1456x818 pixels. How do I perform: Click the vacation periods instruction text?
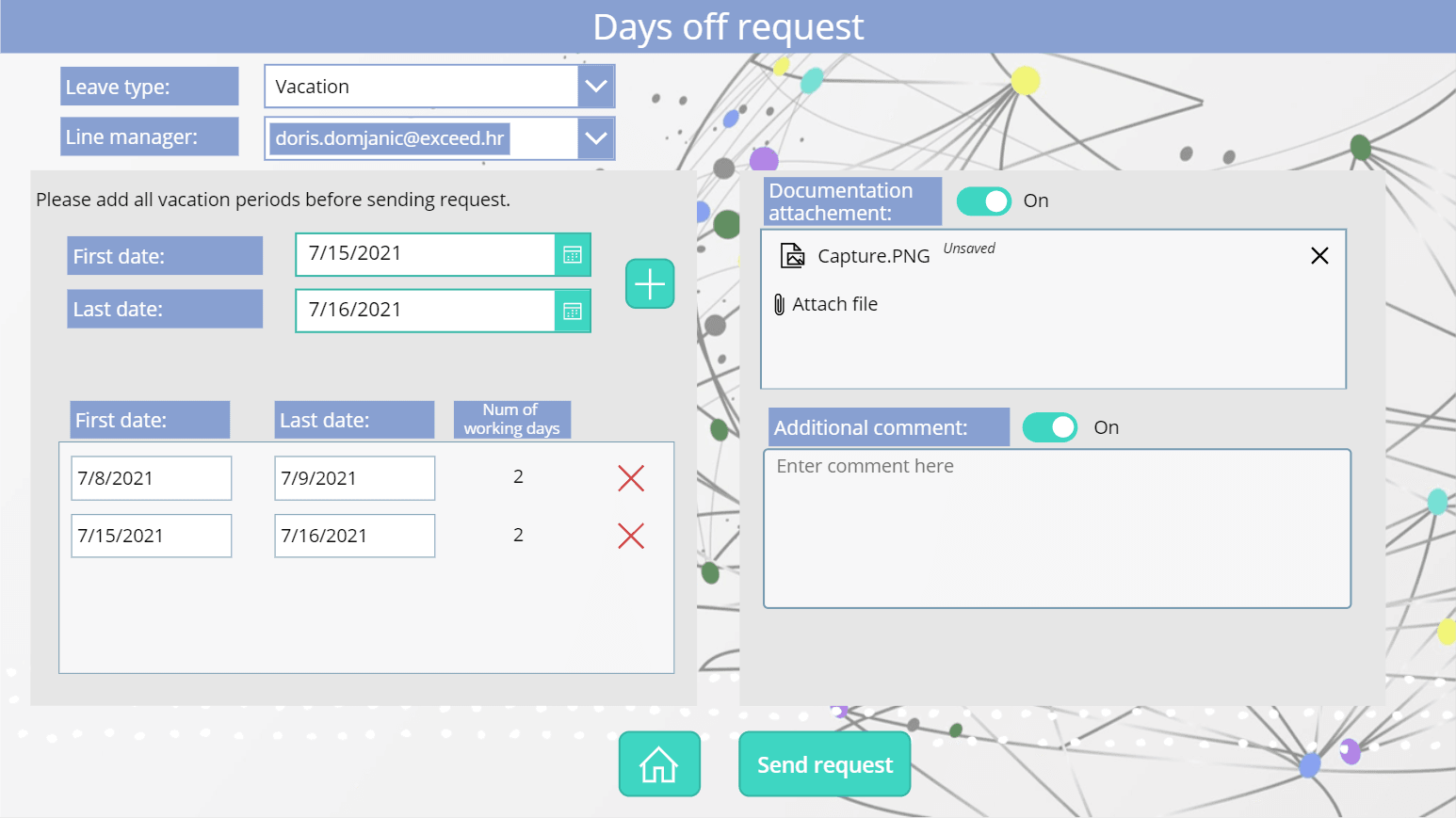273,200
